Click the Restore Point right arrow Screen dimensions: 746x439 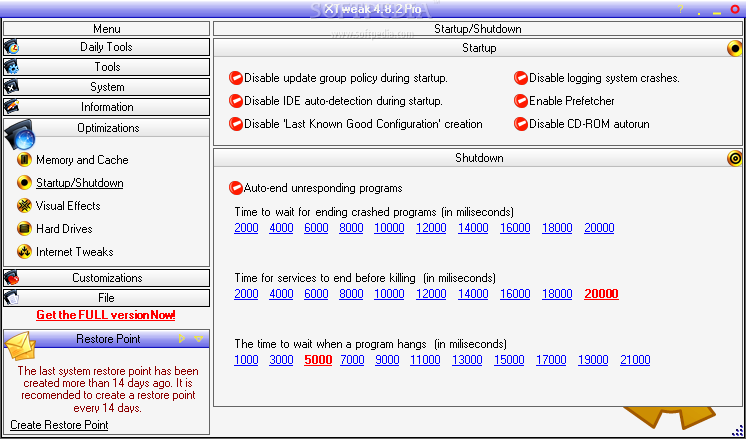click(x=182, y=339)
